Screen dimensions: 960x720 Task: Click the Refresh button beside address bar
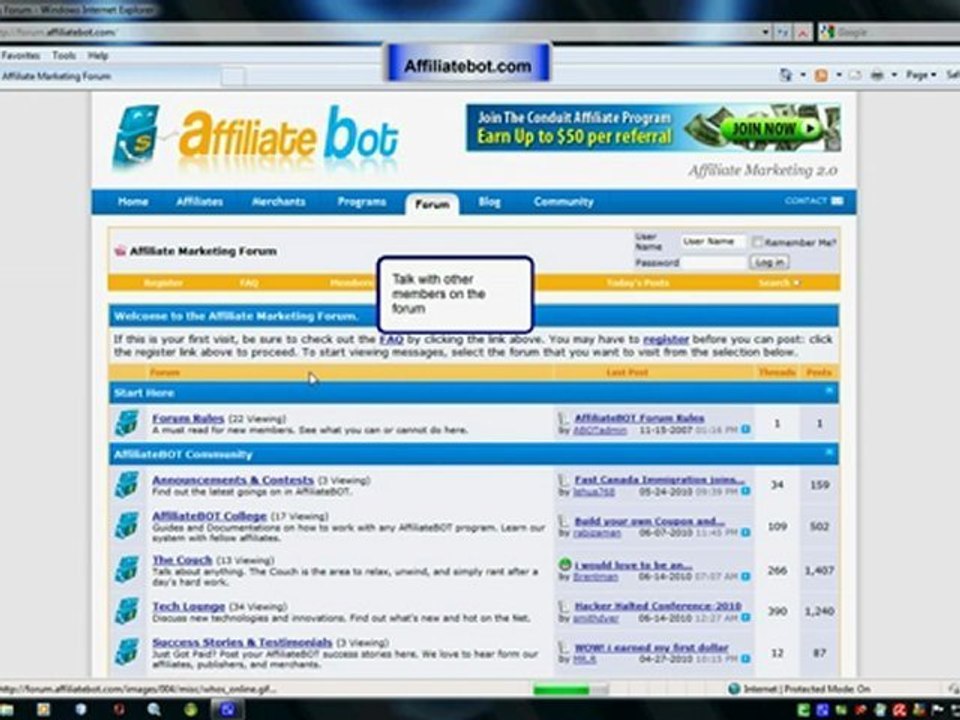click(x=783, y=32)
